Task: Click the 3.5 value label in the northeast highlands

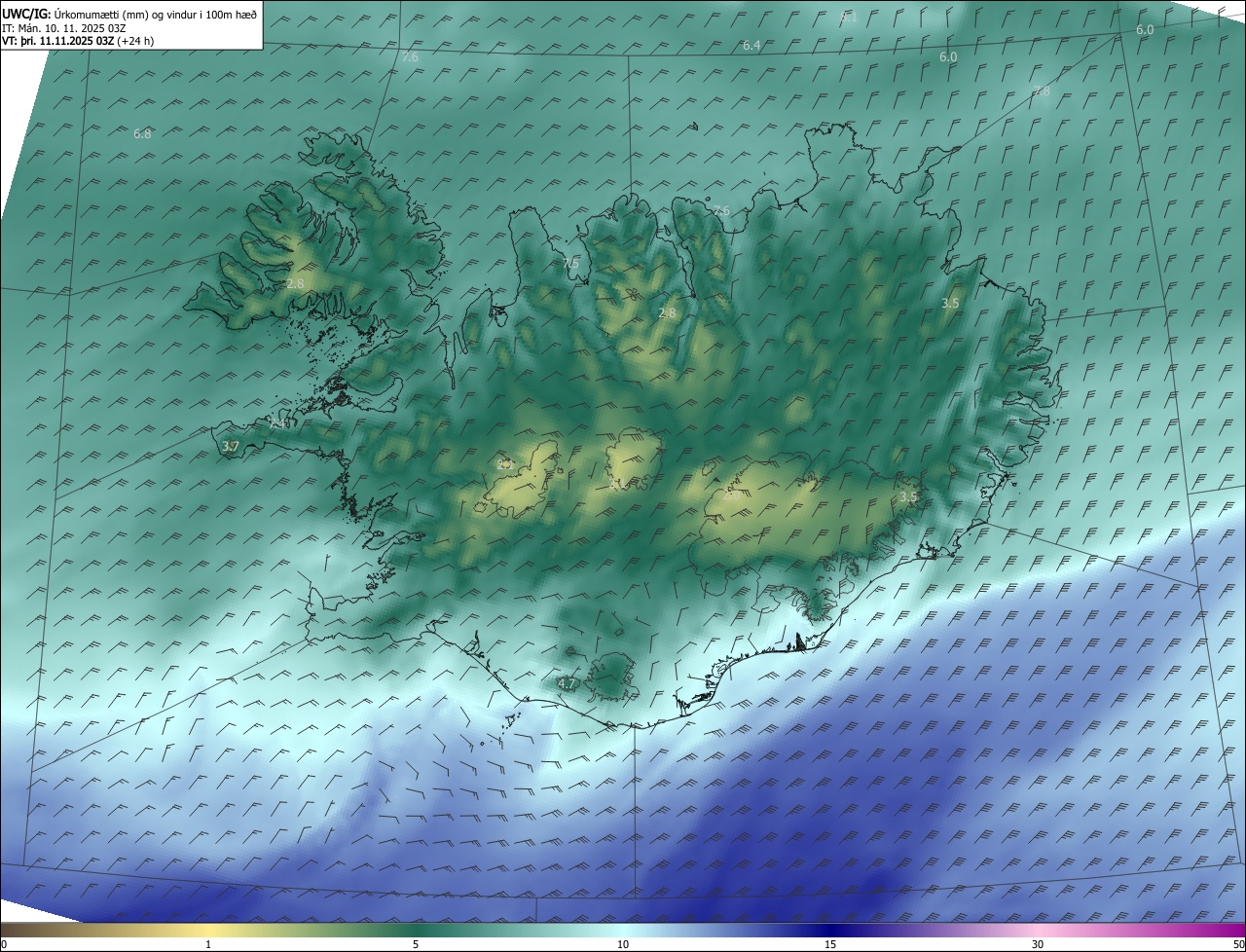Action: (x=950, y=304)
